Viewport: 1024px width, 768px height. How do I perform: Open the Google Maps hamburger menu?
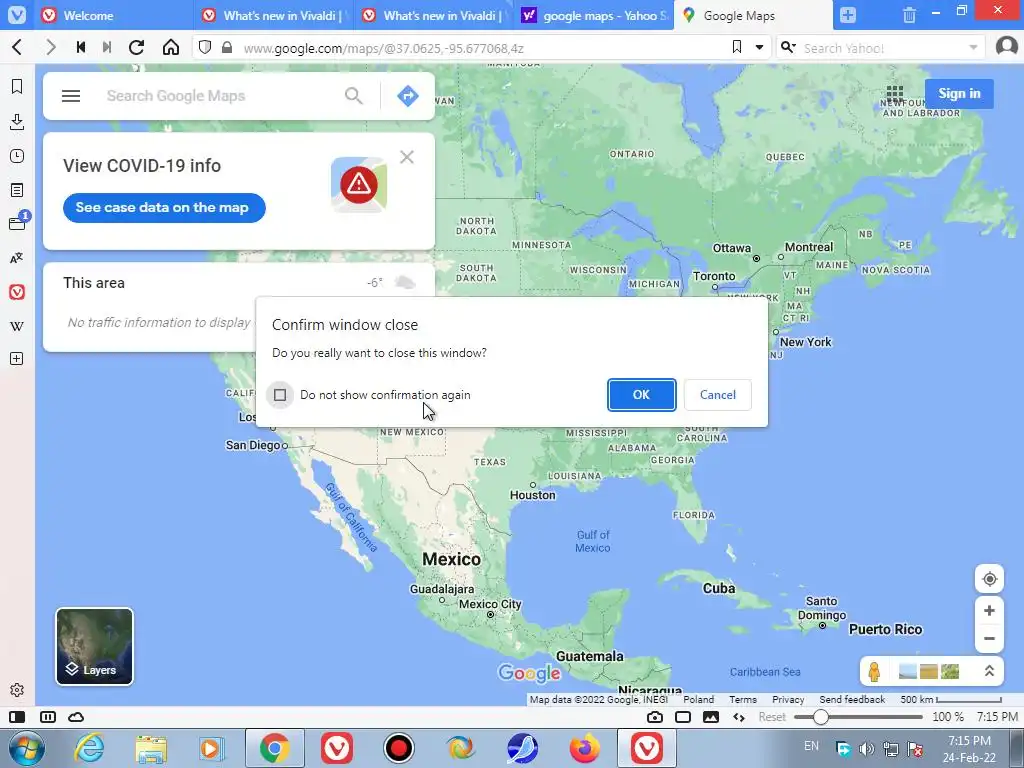(71, 96)
